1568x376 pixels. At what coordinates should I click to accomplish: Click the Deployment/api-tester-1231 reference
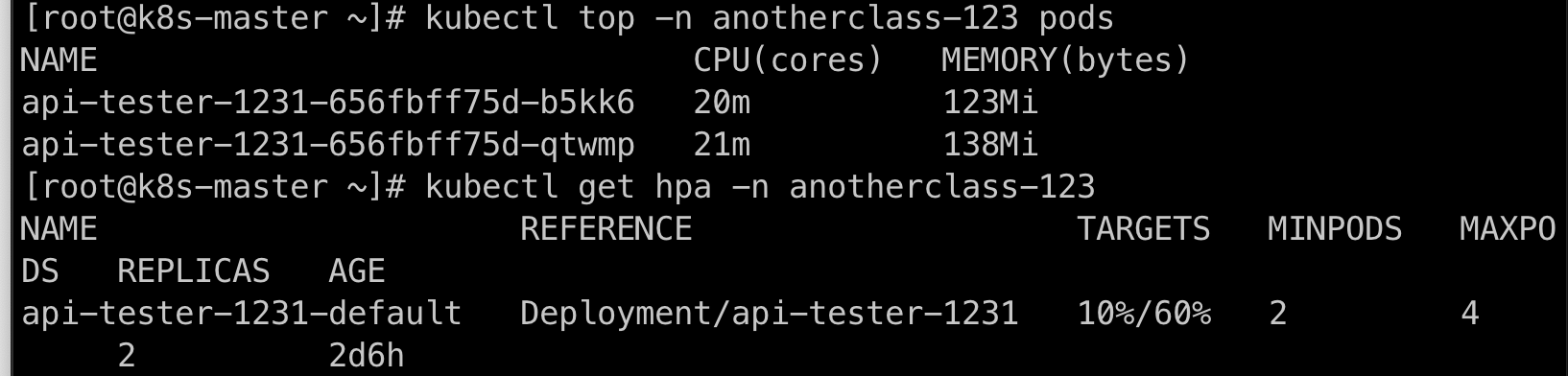click(770, 314)
